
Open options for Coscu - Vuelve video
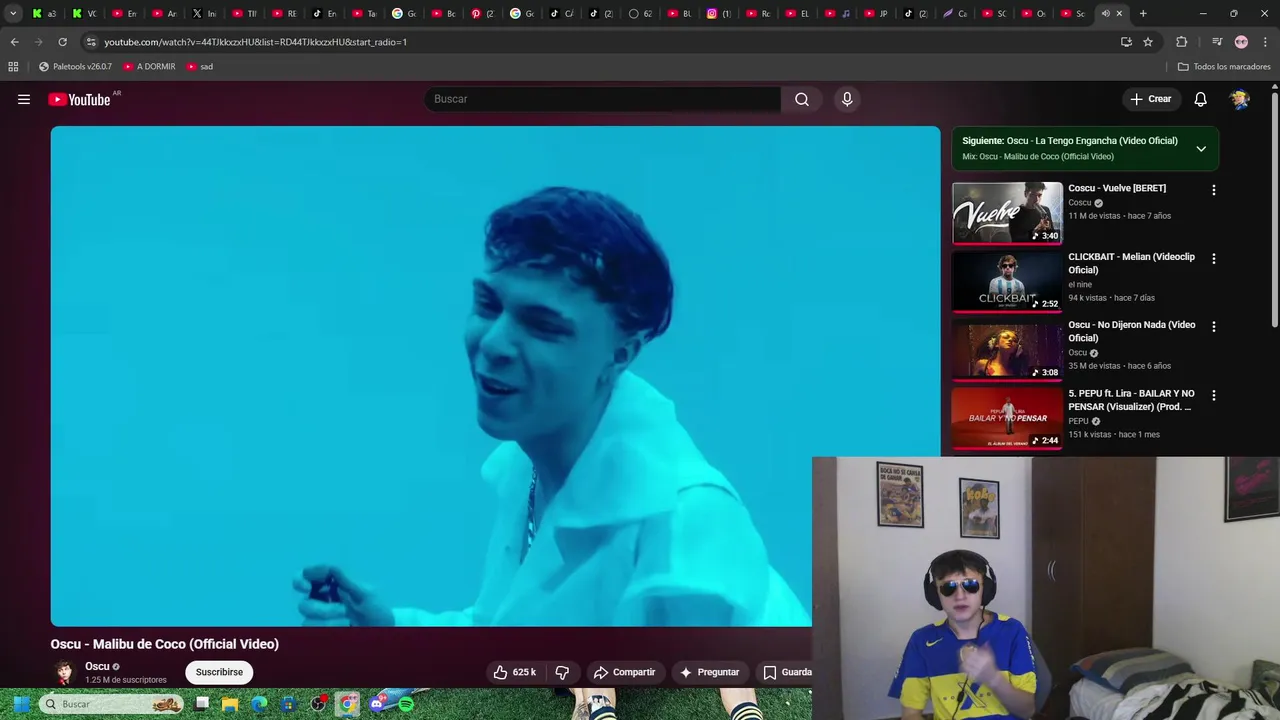[1214, 190]
